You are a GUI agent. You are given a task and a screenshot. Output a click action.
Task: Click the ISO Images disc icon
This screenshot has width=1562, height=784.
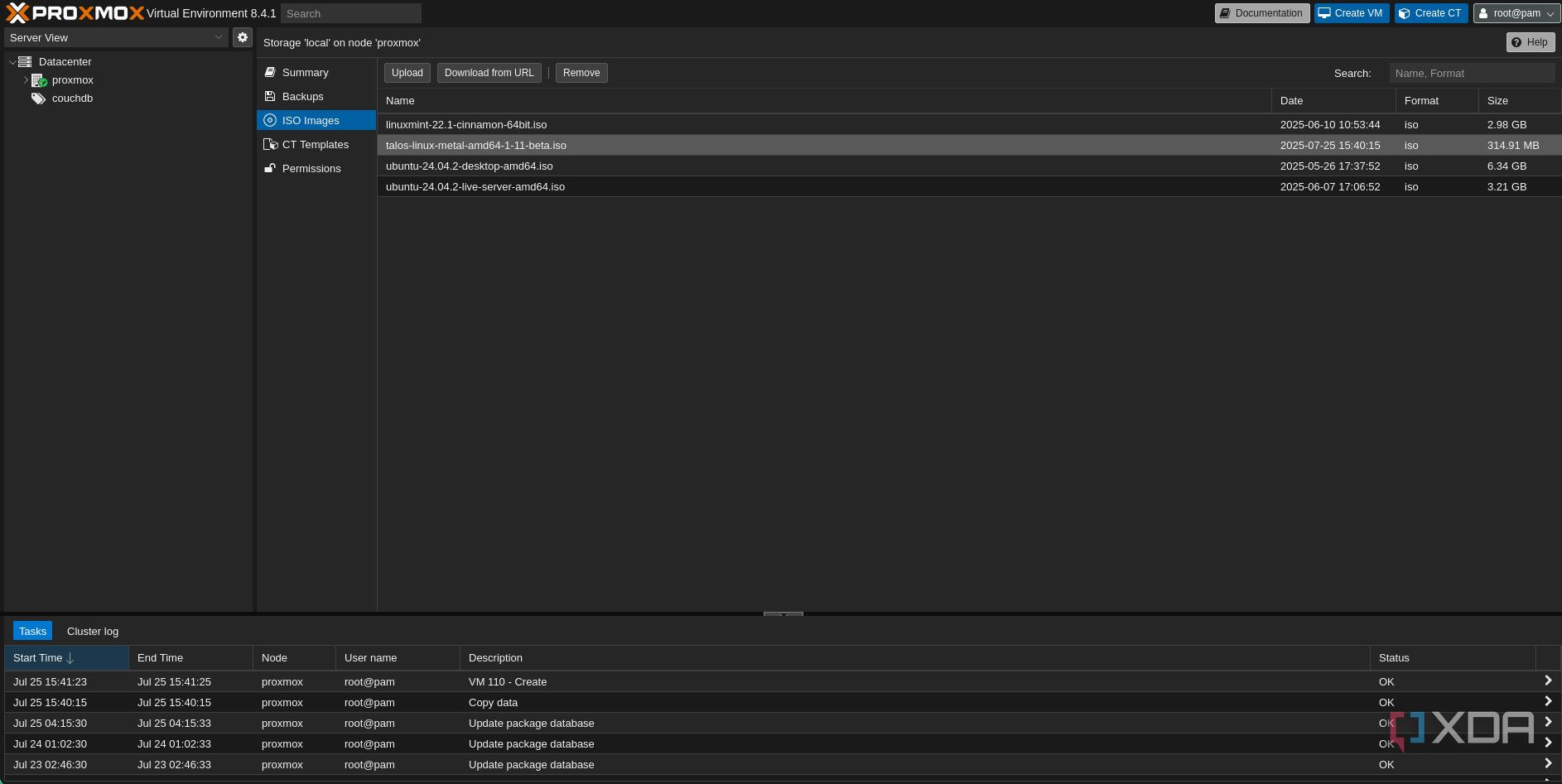[270, 121]
